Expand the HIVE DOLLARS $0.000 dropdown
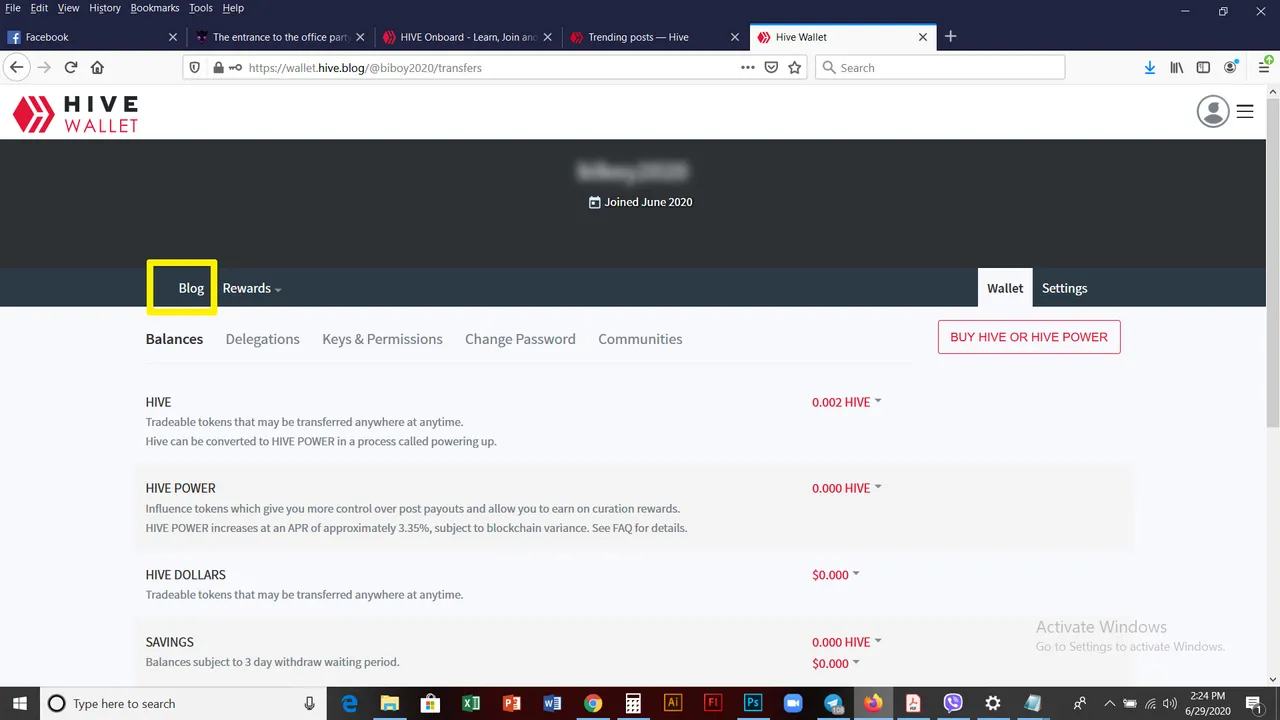The width and height of the screenshot is (1280, 720). [x=836, y=575]
